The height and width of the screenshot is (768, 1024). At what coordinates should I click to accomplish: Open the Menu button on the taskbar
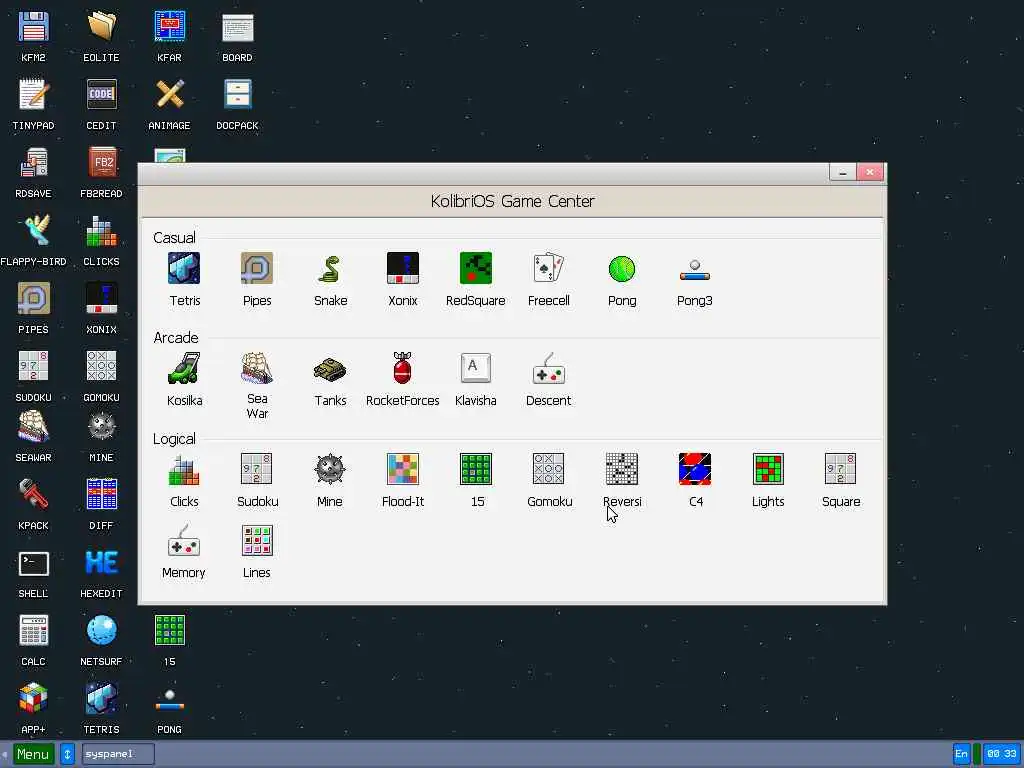tap(33, 754)
